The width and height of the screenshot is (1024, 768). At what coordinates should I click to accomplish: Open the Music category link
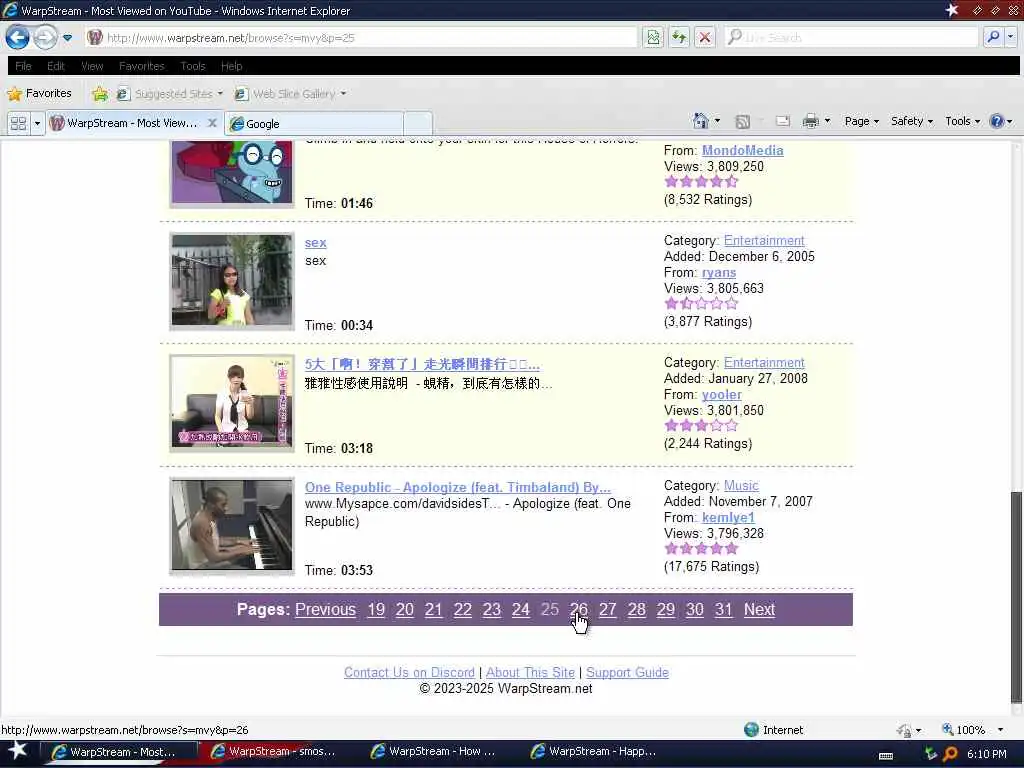point(741,485)
